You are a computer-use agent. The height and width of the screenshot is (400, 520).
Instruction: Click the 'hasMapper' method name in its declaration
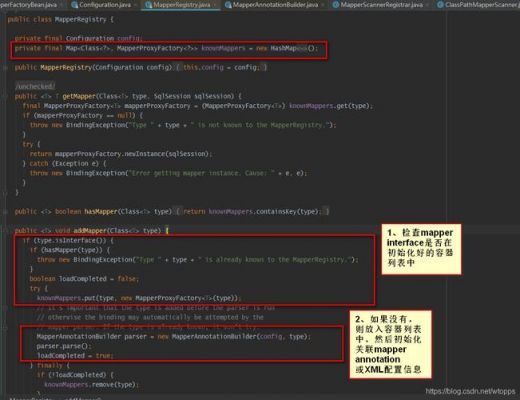[x=101, y=211]
